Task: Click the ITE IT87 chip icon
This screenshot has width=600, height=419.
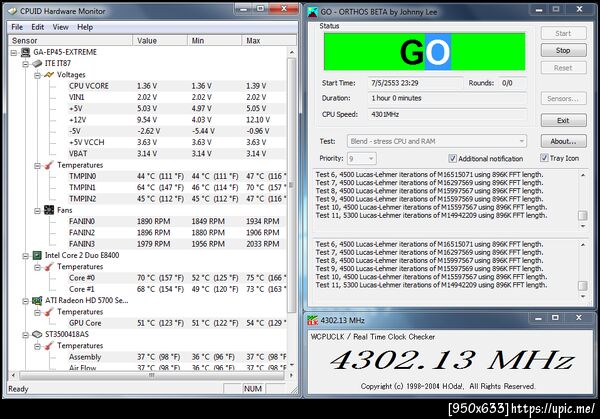Action: pyautogui.click(x=37, y=64)
